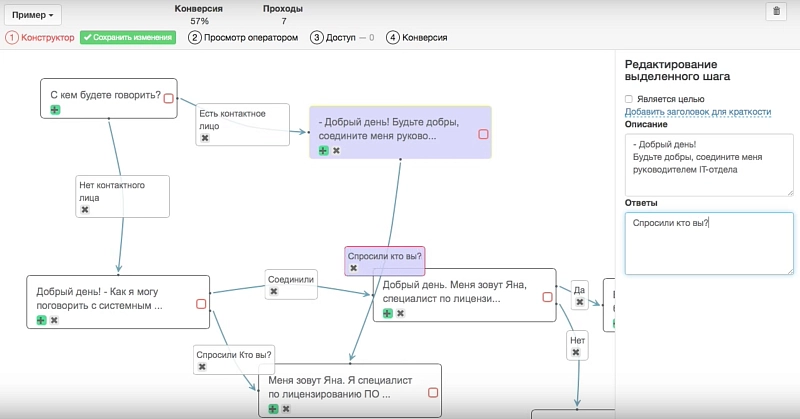Click into the "Описание" text area
The height and width of the screenshot is (419, 800).
708,163
